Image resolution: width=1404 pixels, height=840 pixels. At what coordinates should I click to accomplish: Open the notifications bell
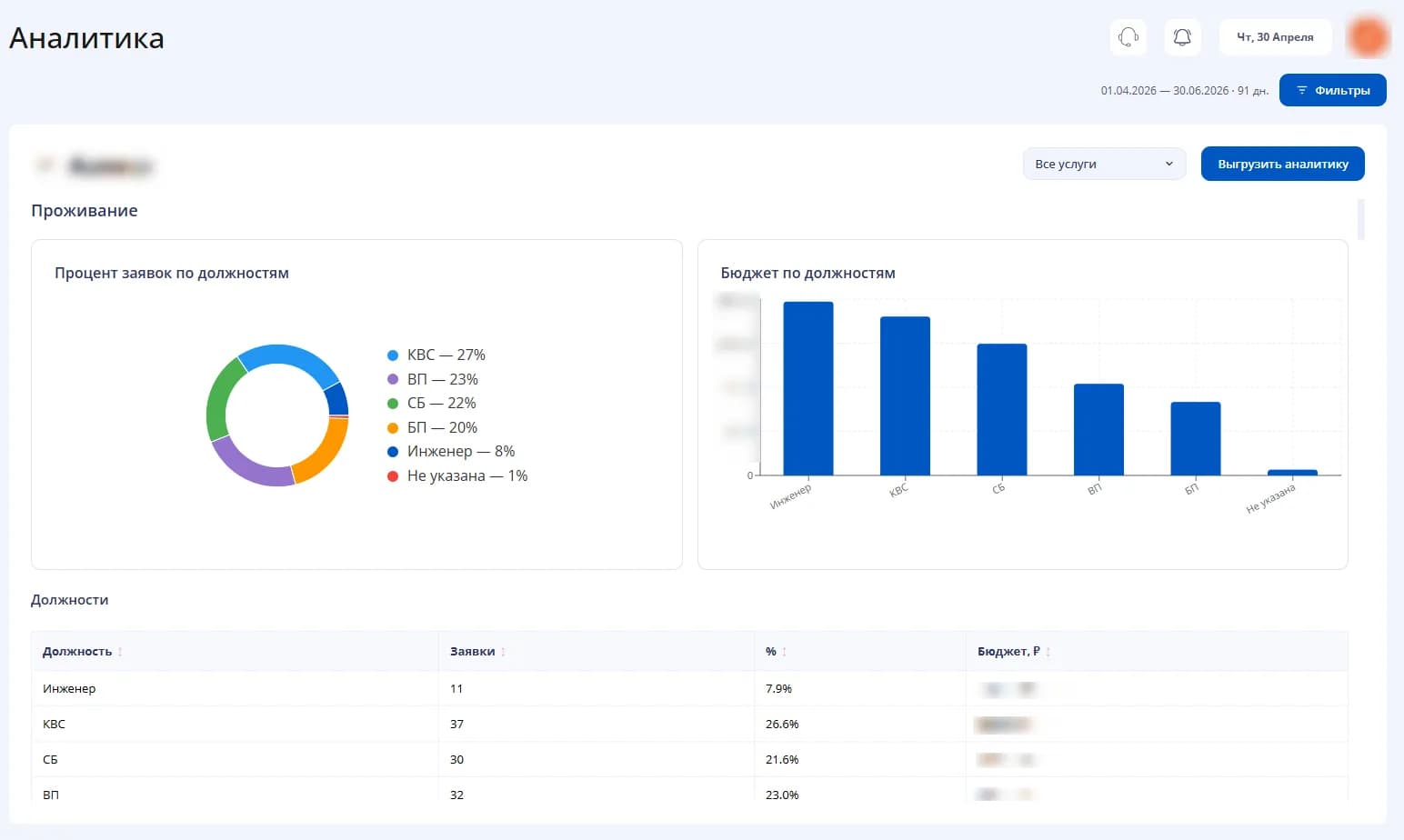1182,37
